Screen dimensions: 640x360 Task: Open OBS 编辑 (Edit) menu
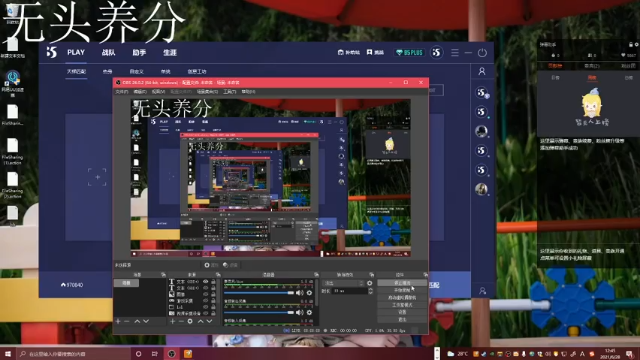pyautogui.click(x=140, y=92)
